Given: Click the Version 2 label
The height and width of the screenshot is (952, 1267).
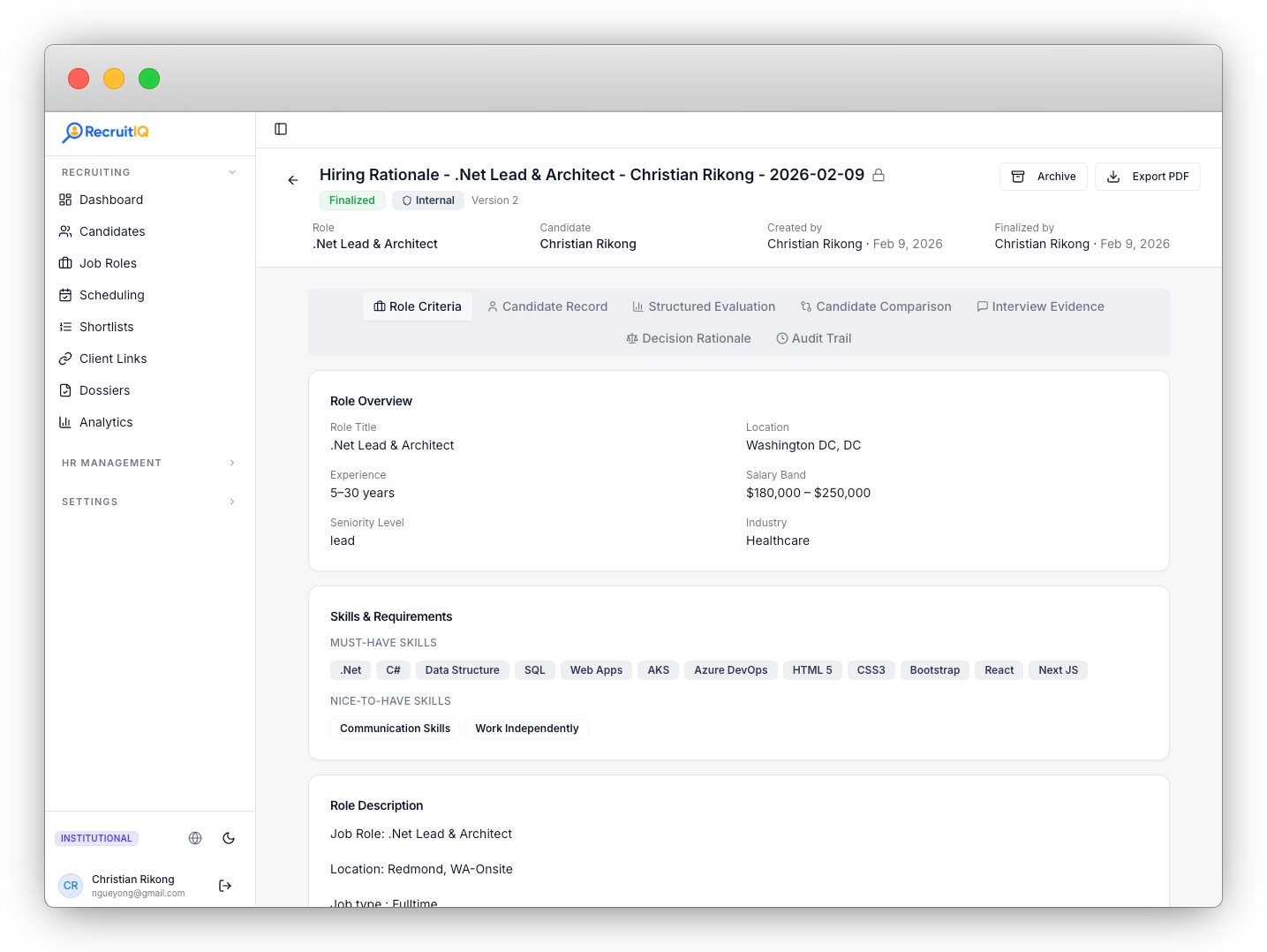Looking at the screenshot, I should pyautogui.click(x=494, y=200).
